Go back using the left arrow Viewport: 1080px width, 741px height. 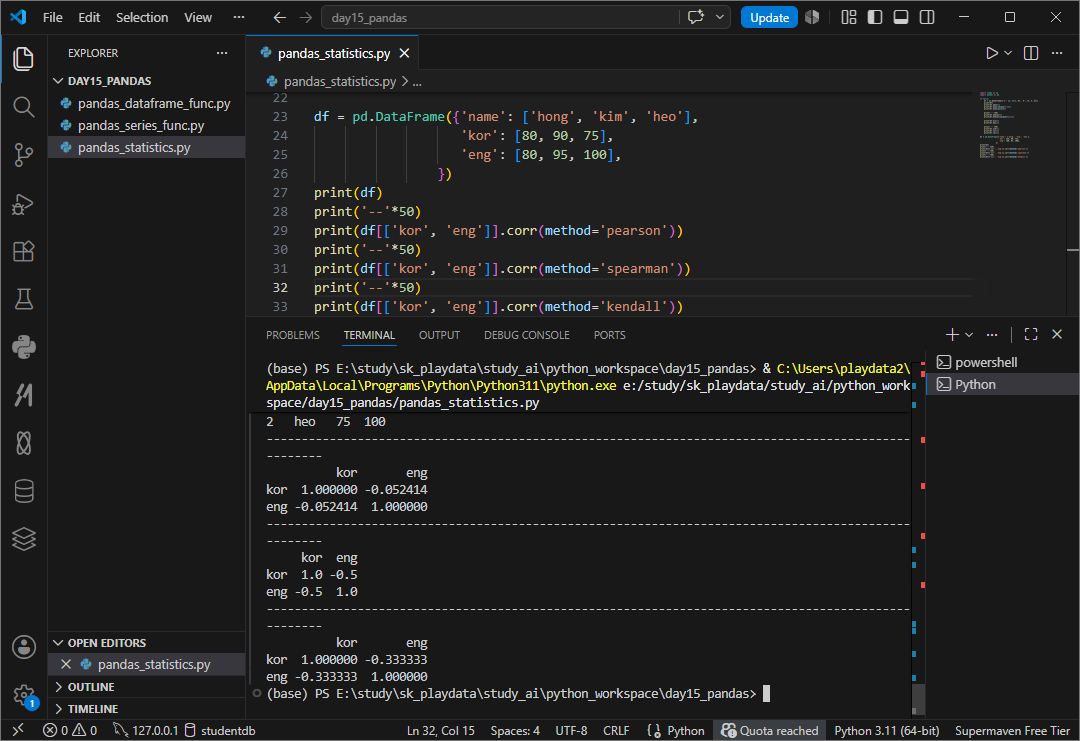(279, 17)
